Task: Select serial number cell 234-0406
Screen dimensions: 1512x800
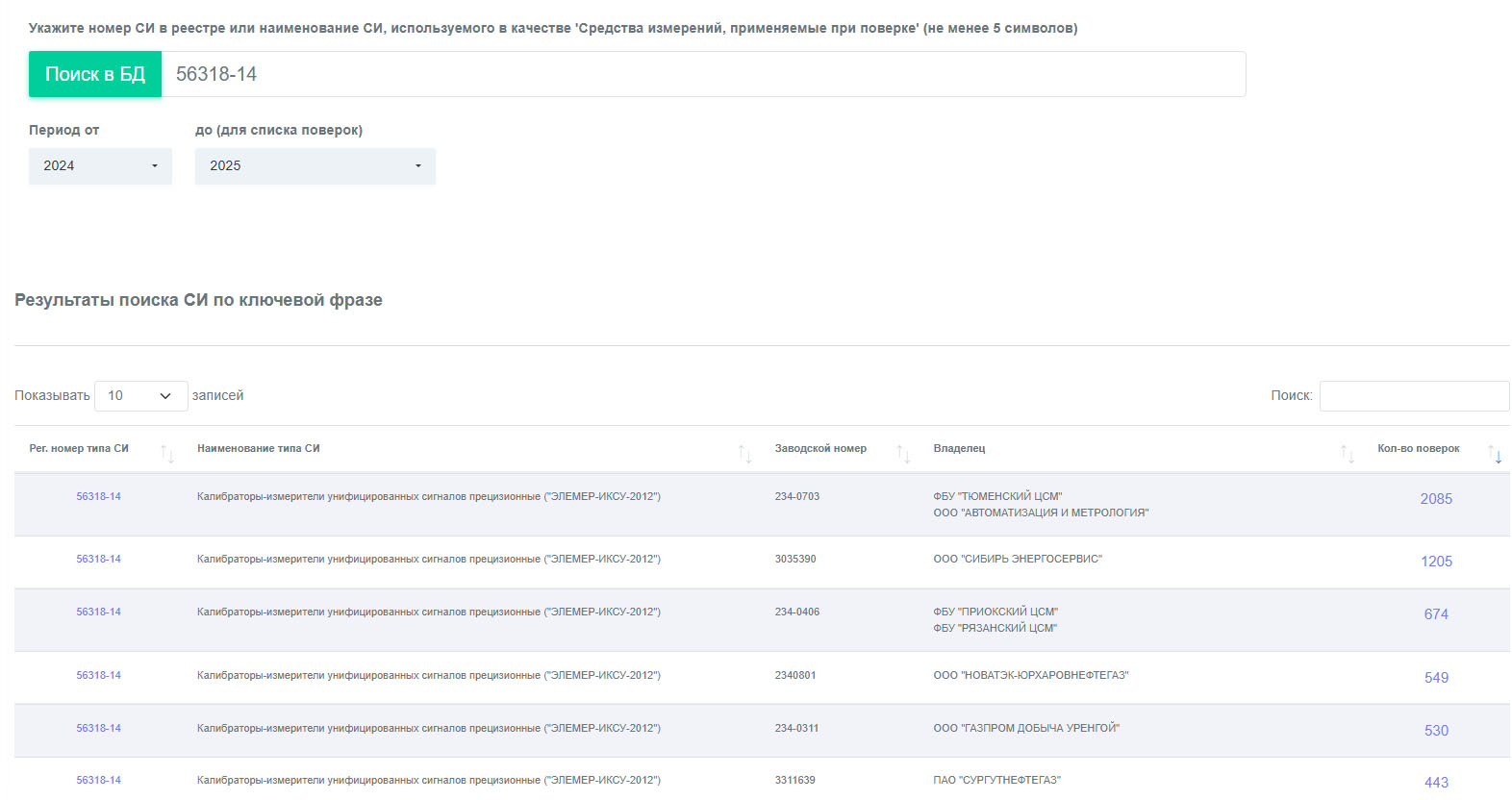Action: coord(797,612)
